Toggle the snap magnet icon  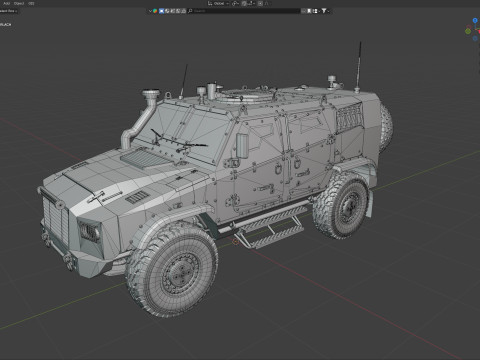click(x=244, y=3)
